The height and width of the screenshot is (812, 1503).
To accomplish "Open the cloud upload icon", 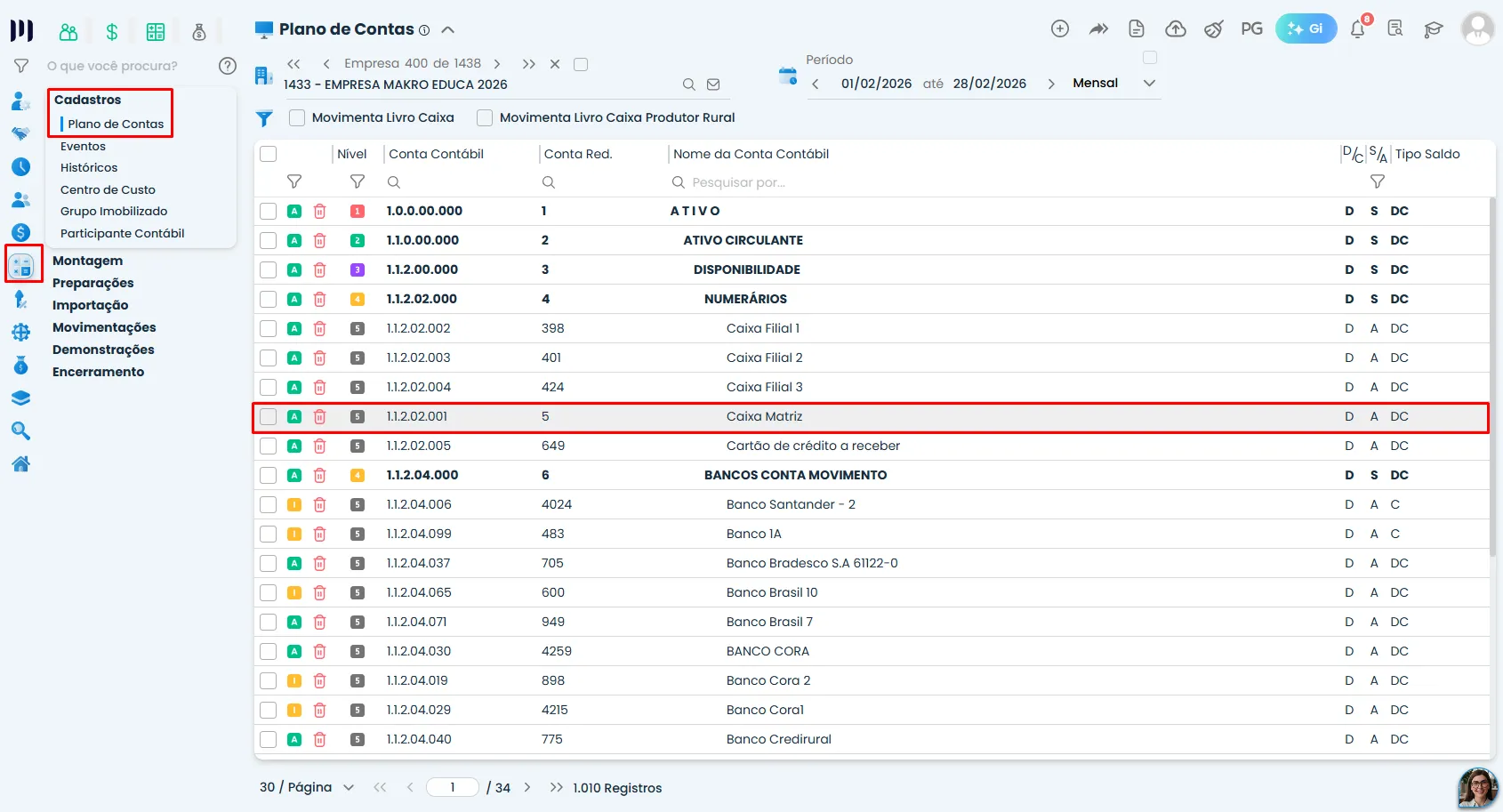I will tap(1176, 29).
